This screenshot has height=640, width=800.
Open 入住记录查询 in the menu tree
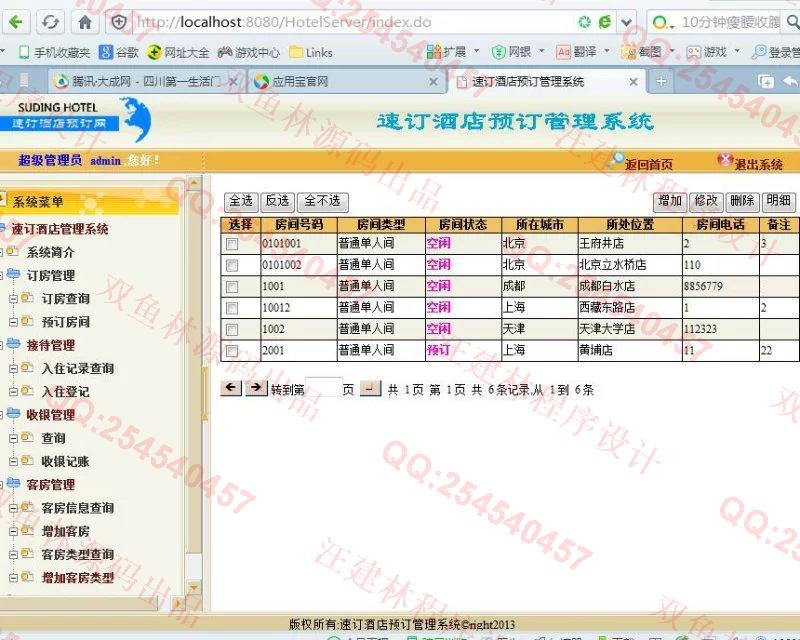[x=78, y=368]
